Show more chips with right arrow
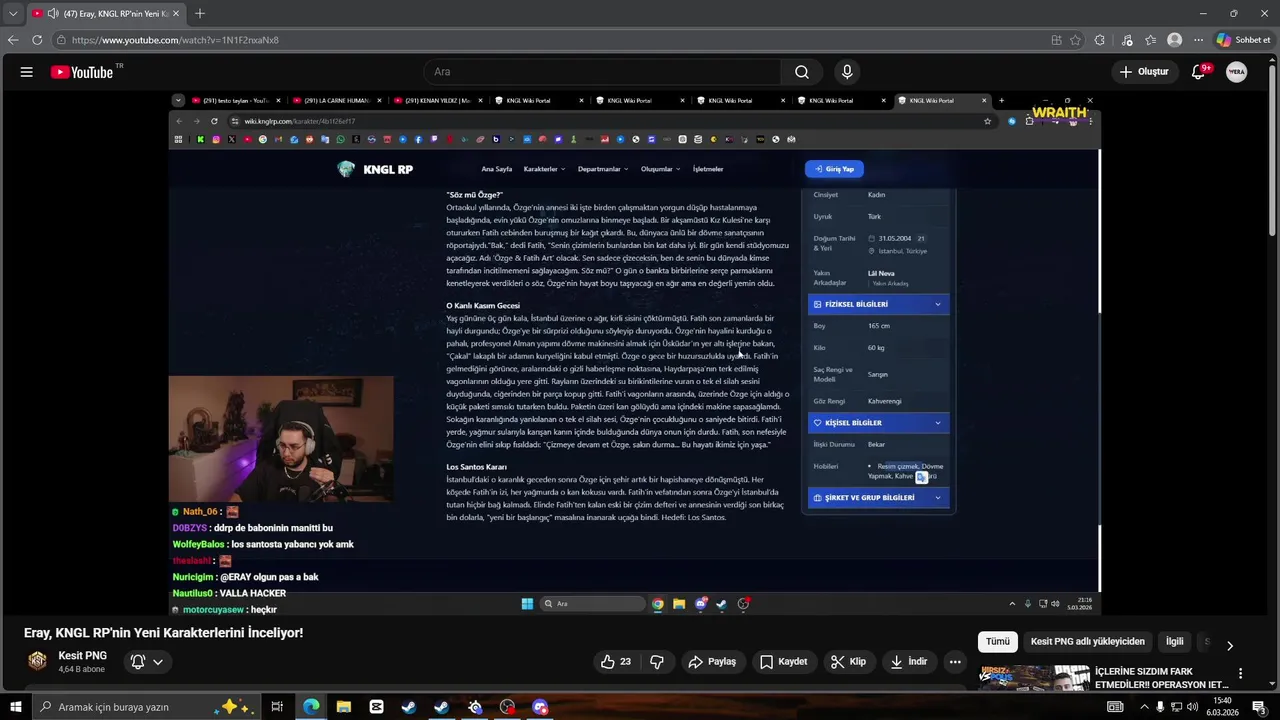 (1230, 645)
